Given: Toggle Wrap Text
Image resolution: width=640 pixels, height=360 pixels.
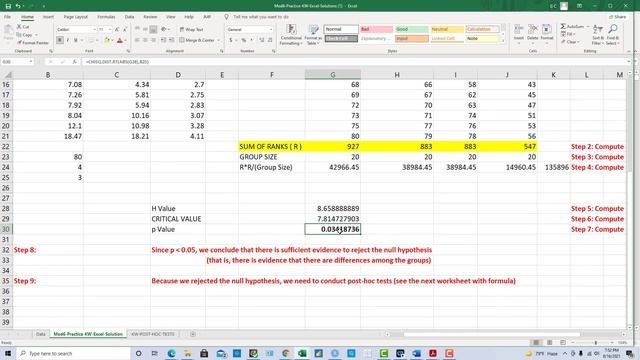Looking at the screenshot, I should pyautogui.click(x=191, y=29).
